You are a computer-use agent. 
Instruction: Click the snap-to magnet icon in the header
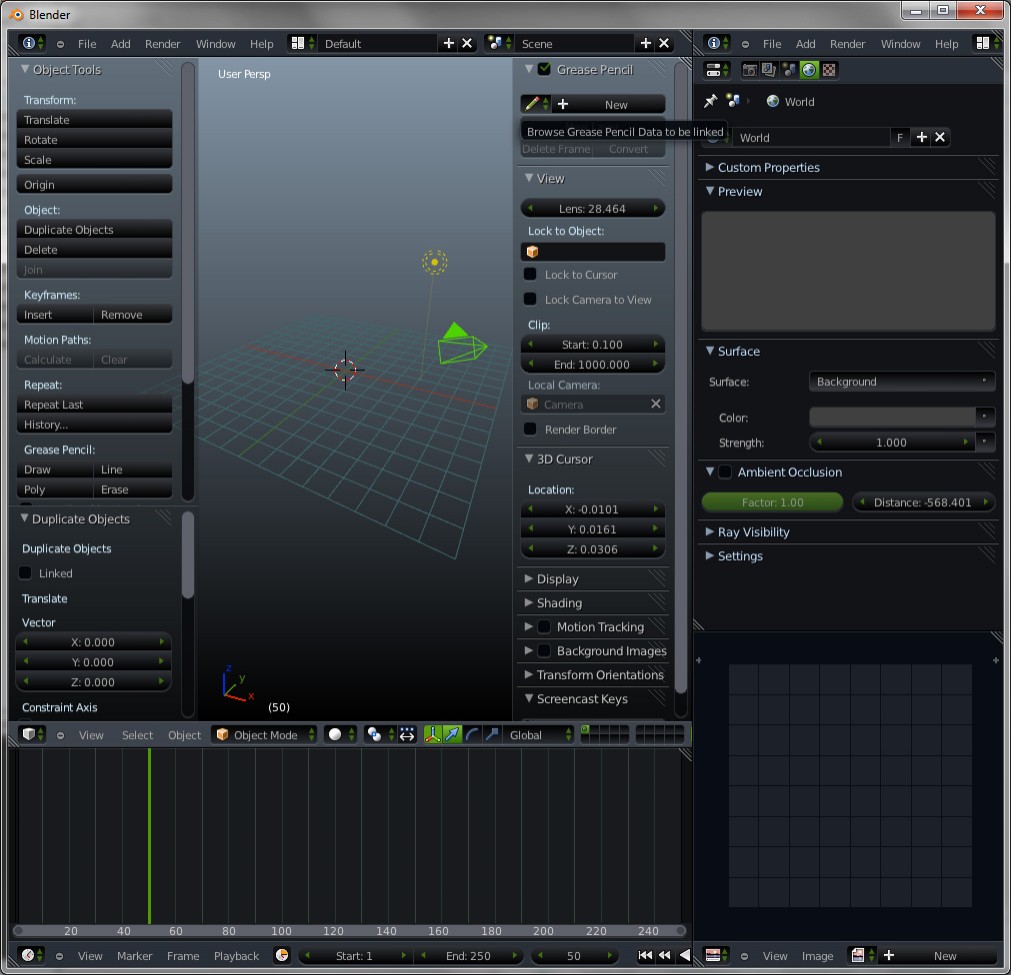coord(407,735)
